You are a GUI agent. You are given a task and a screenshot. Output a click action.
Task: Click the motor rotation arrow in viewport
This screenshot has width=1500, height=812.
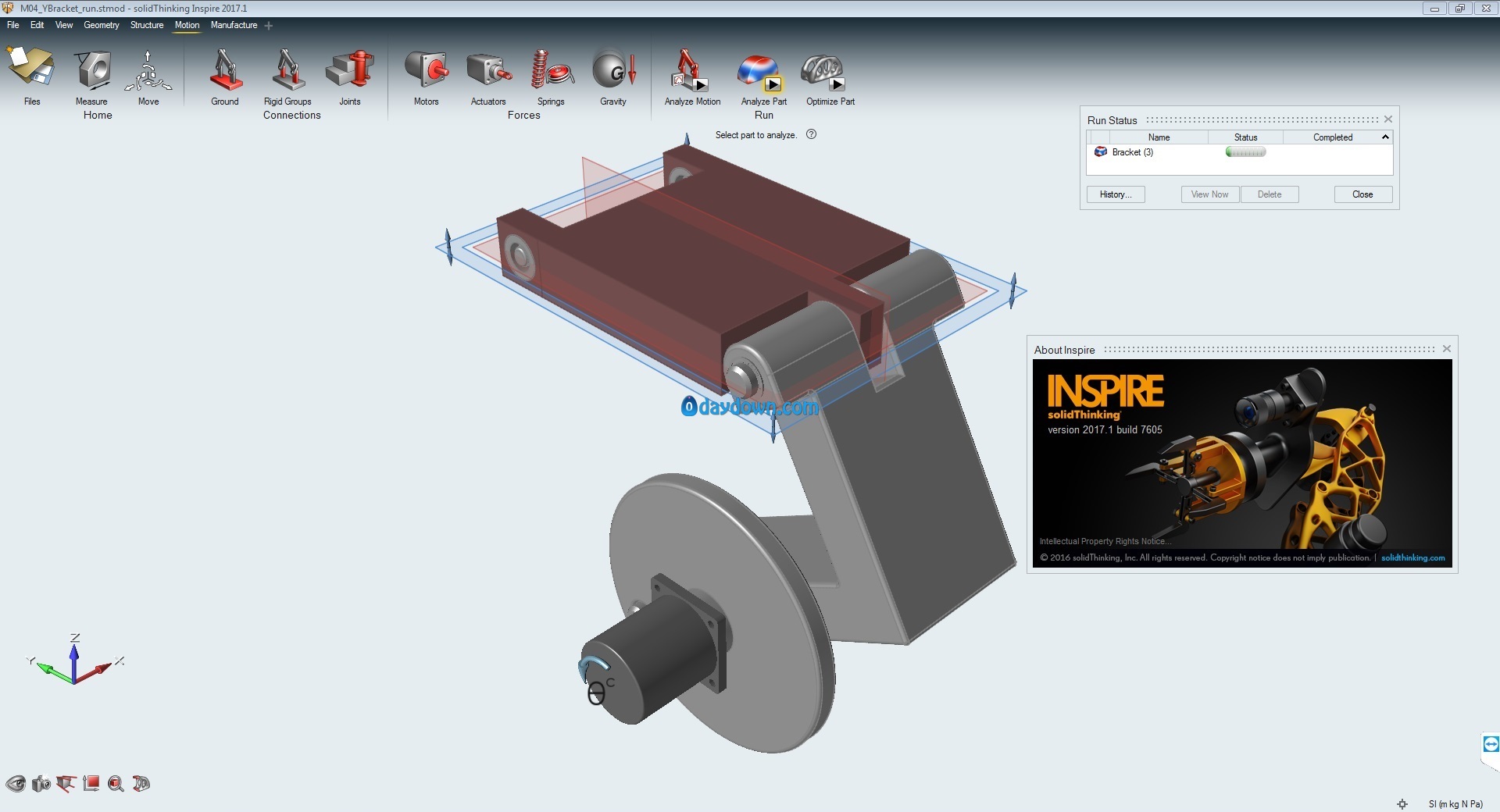[x=592, y=666]
